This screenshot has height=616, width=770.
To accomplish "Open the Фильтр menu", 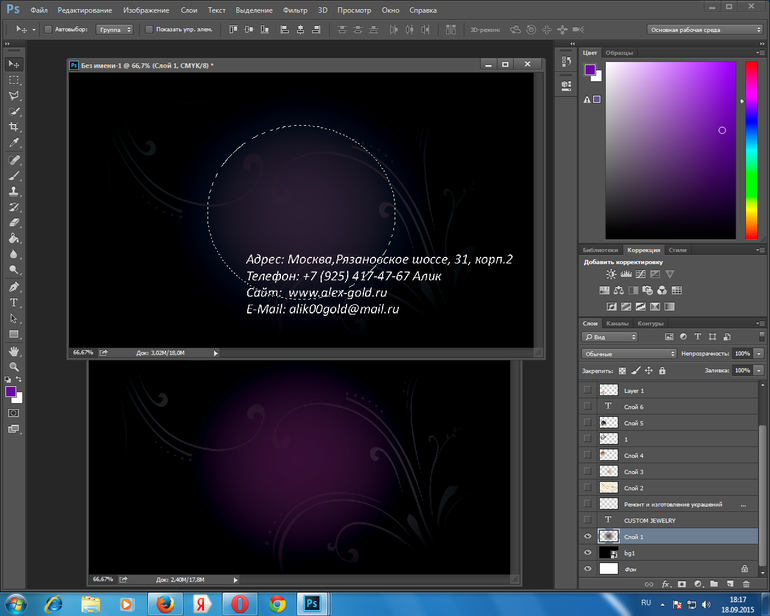I will click(295, 9).
